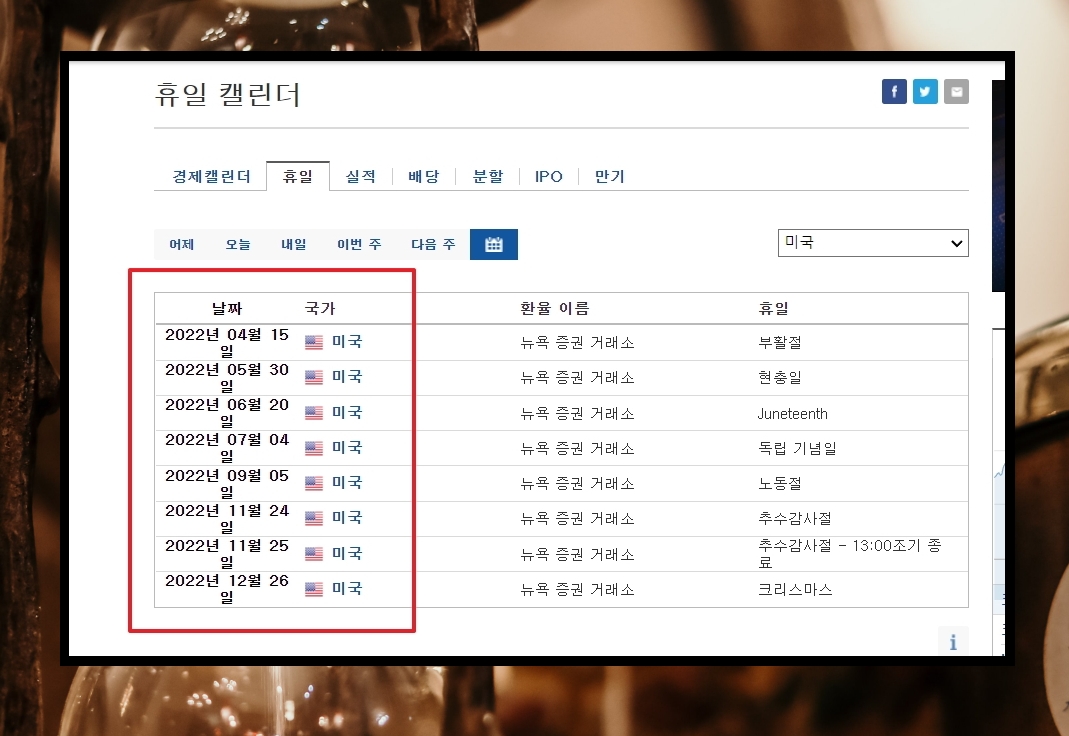Open the 만기 tab
Viewport: 1069px width, 736px height.
609,177
